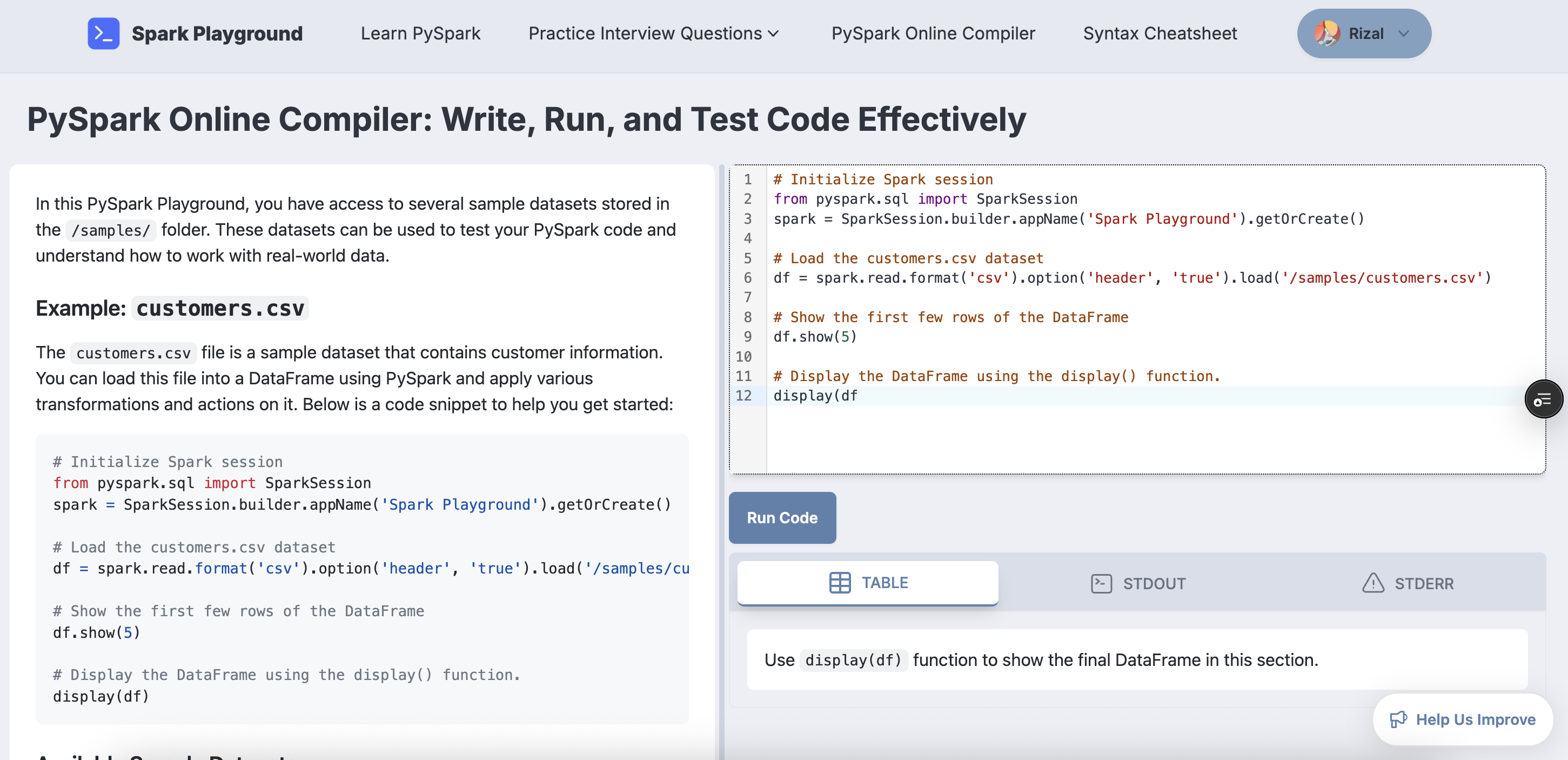The height and width of the screenshot is (760, 1568).
Task: Click the table grid icon in TABLE tab
Action: click(x=840, y=583)
